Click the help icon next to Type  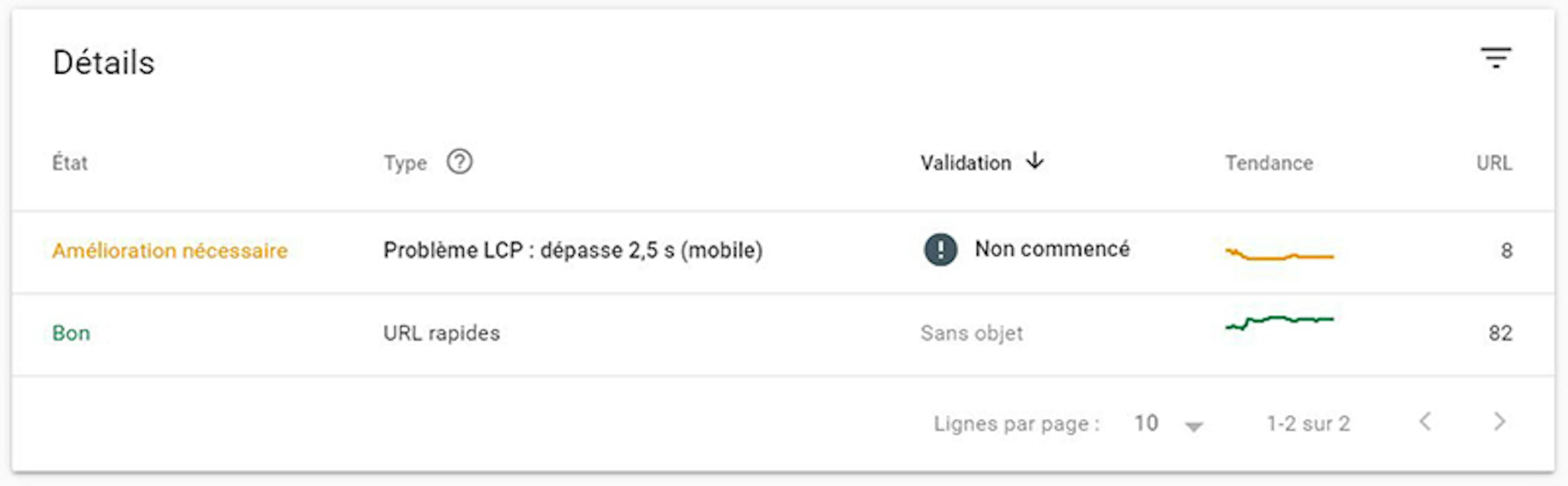[x=459, y=162]
